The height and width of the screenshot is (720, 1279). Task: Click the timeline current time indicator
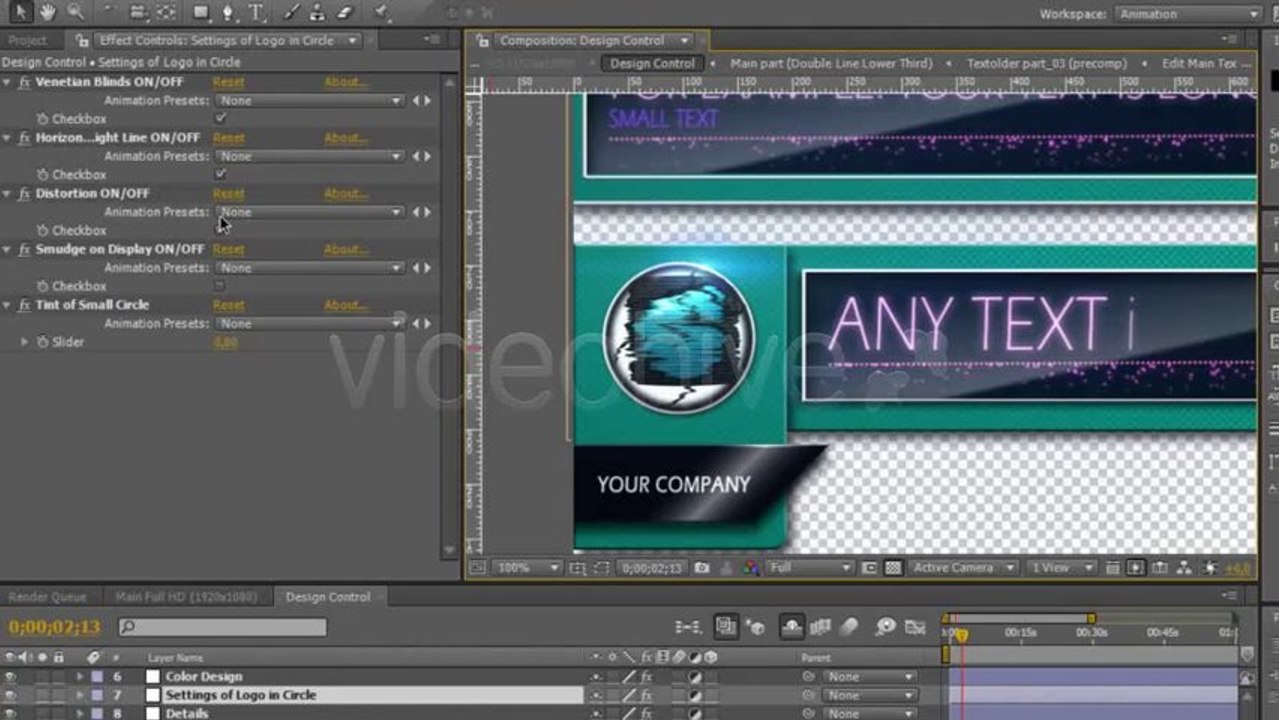[x=960, y=634]
